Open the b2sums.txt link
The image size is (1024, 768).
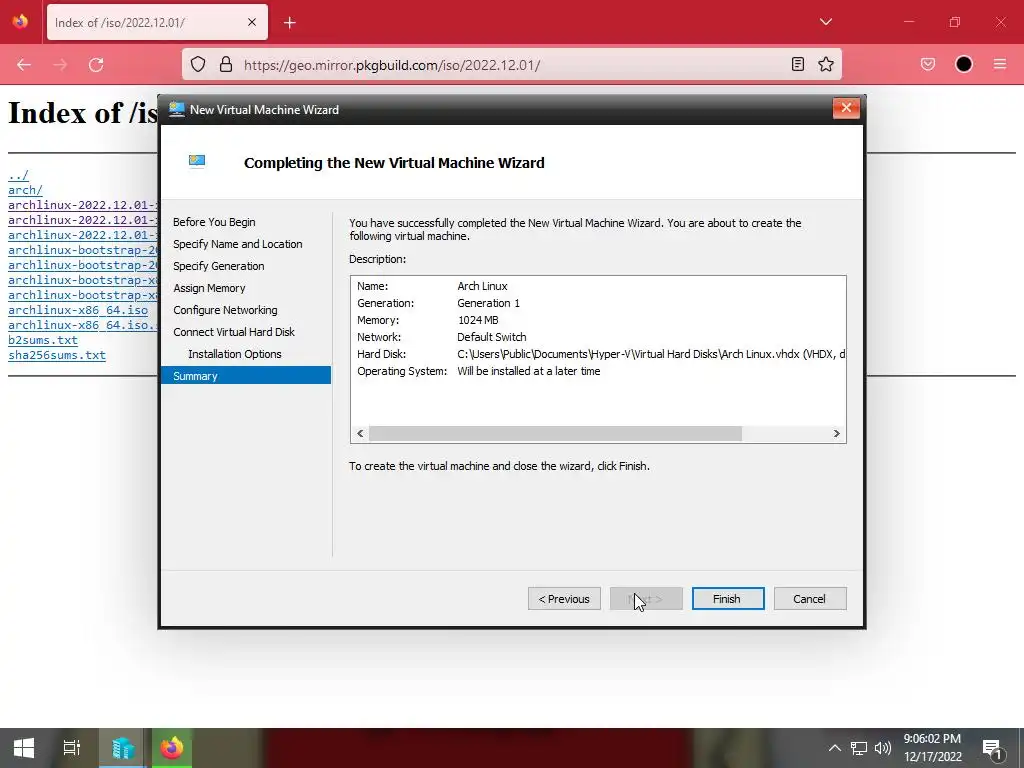click(43, 340)
